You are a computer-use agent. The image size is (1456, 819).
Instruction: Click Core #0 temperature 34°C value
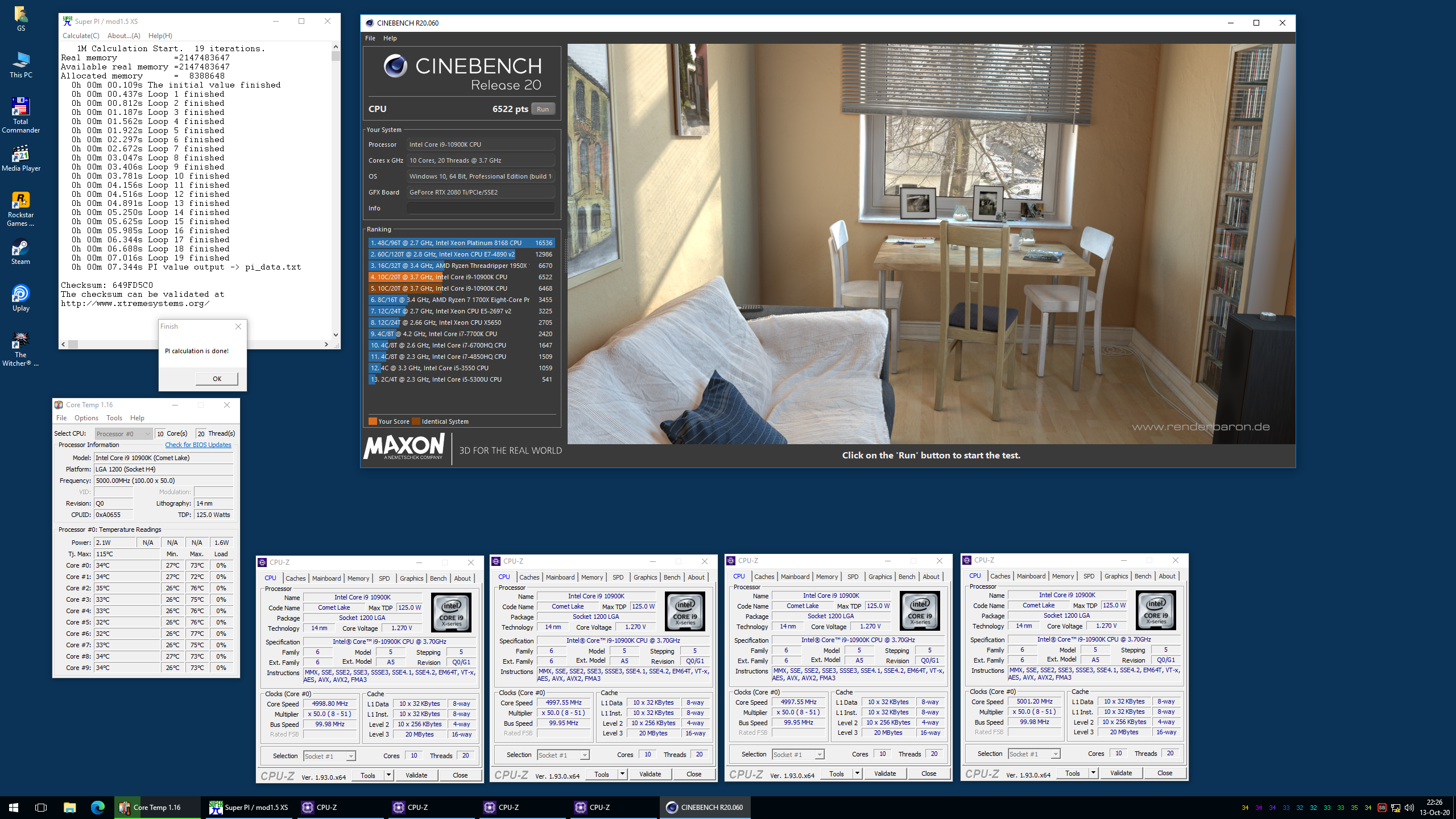tap(126, 565)
